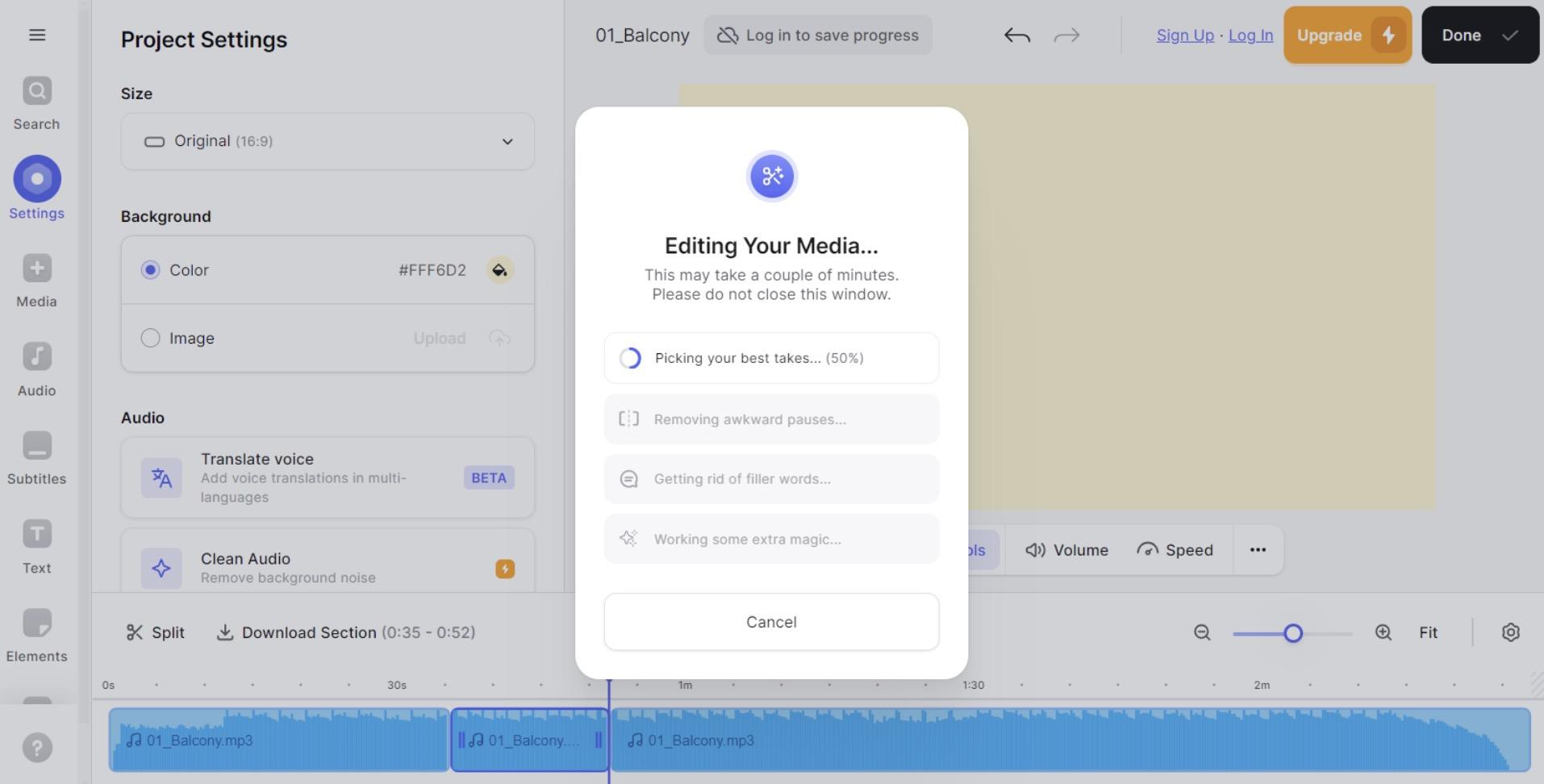Click the undo arrow icon
Viewport: 1544px width, 784px height.
[x=1017, y=35]
